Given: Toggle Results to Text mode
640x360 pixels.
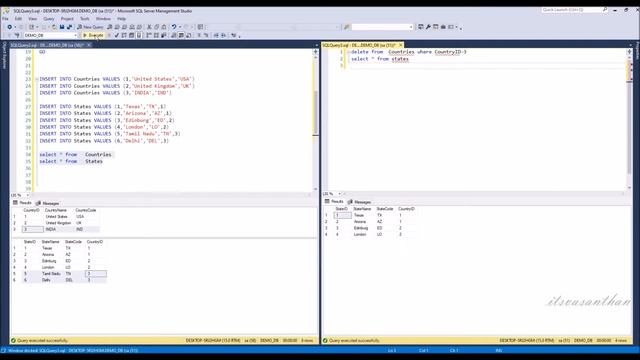Looking at the screenshot, I should 173,36.
